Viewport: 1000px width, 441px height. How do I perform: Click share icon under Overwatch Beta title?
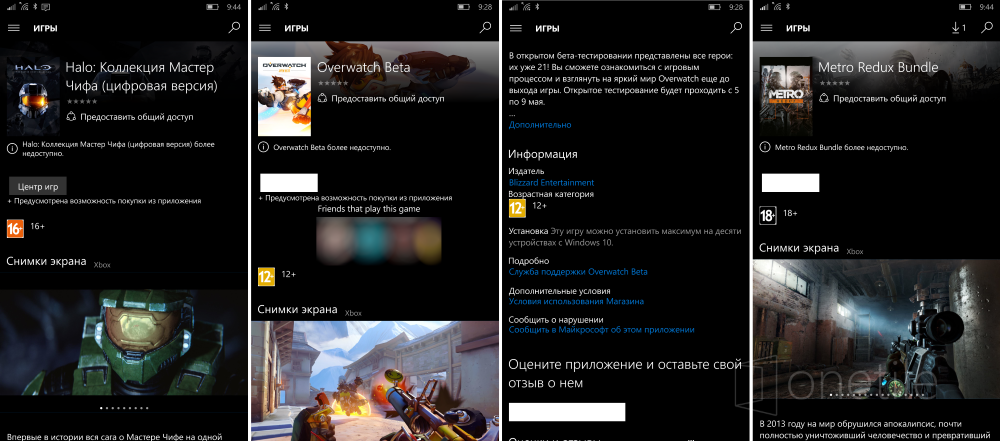coord(323,98)
